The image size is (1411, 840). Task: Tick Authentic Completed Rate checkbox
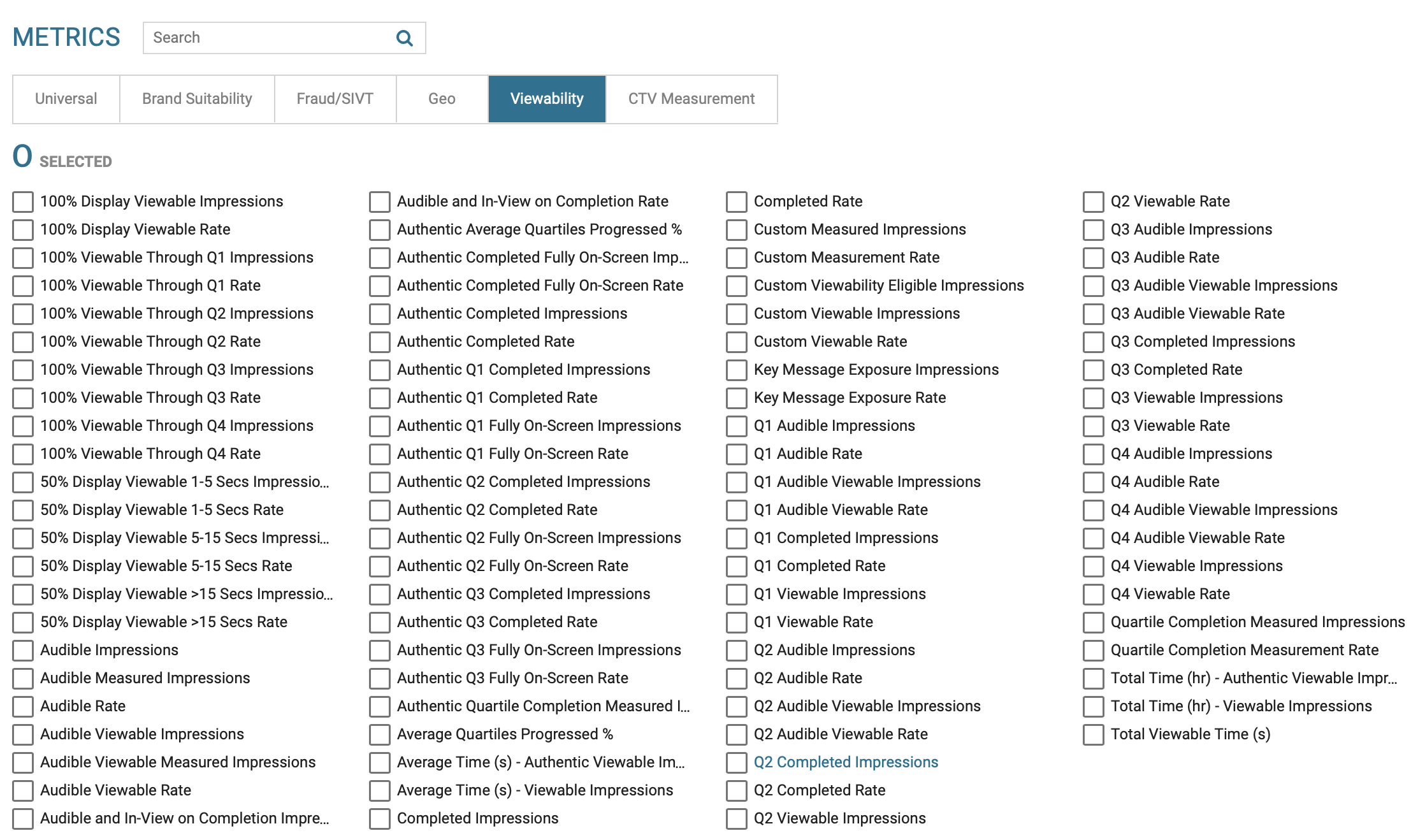pos(380,342)
